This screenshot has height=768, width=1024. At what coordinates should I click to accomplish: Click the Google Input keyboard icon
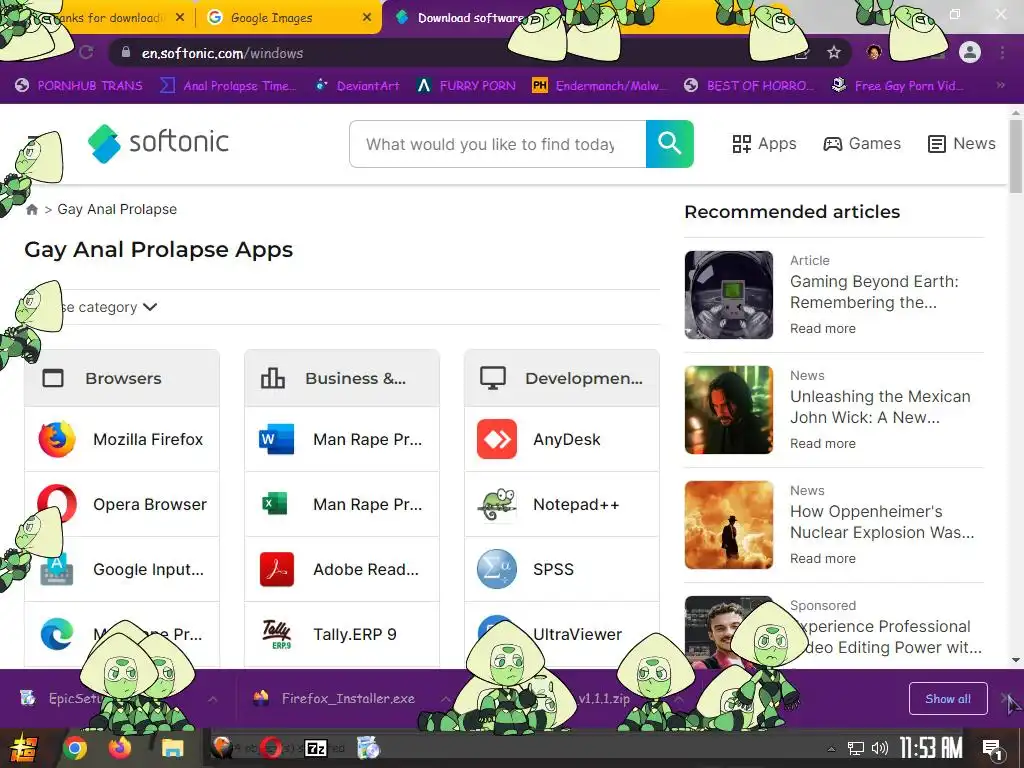[57, 569]
